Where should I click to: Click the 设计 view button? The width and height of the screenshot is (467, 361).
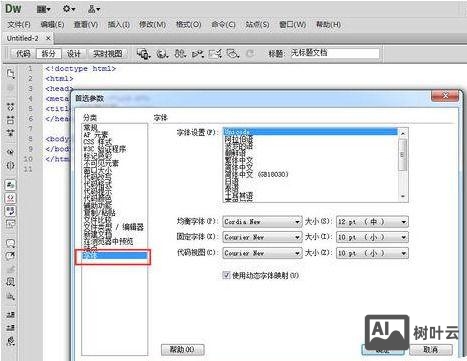coord(74,53)
